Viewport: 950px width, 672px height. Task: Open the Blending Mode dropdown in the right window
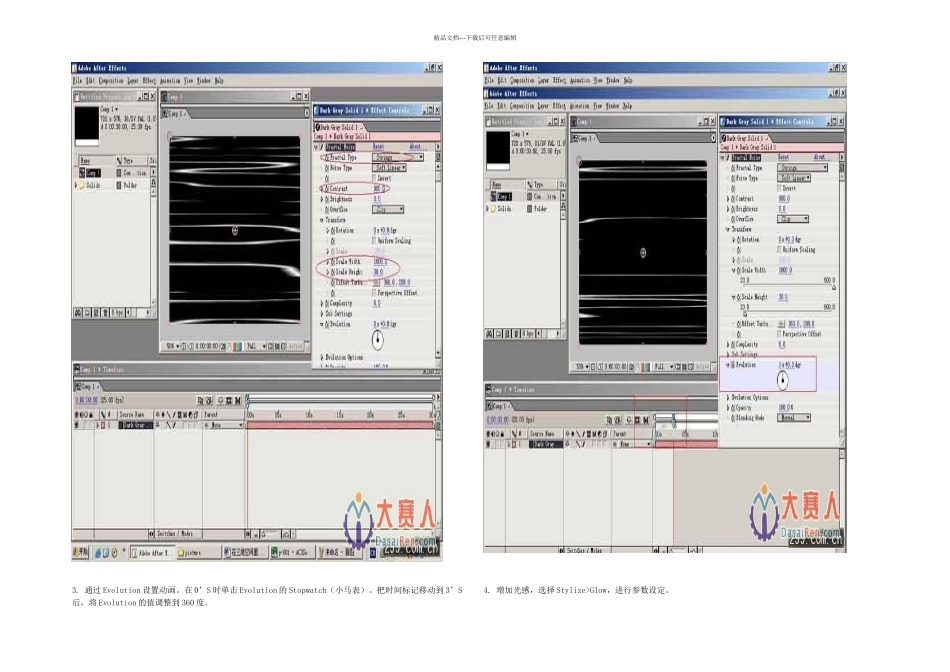(x=794, y=417)
